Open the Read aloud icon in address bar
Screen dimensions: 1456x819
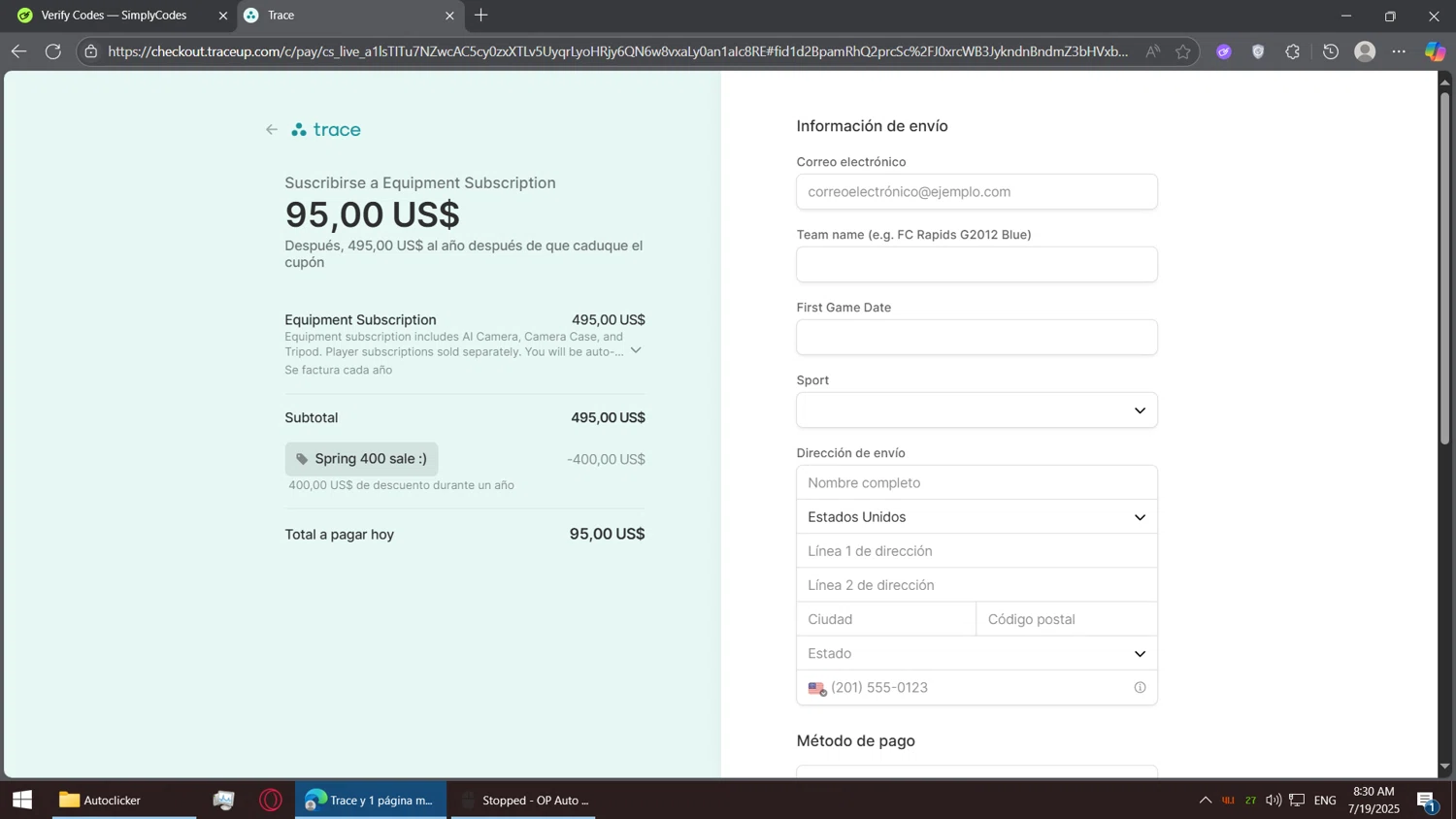tap(1152, 51)
